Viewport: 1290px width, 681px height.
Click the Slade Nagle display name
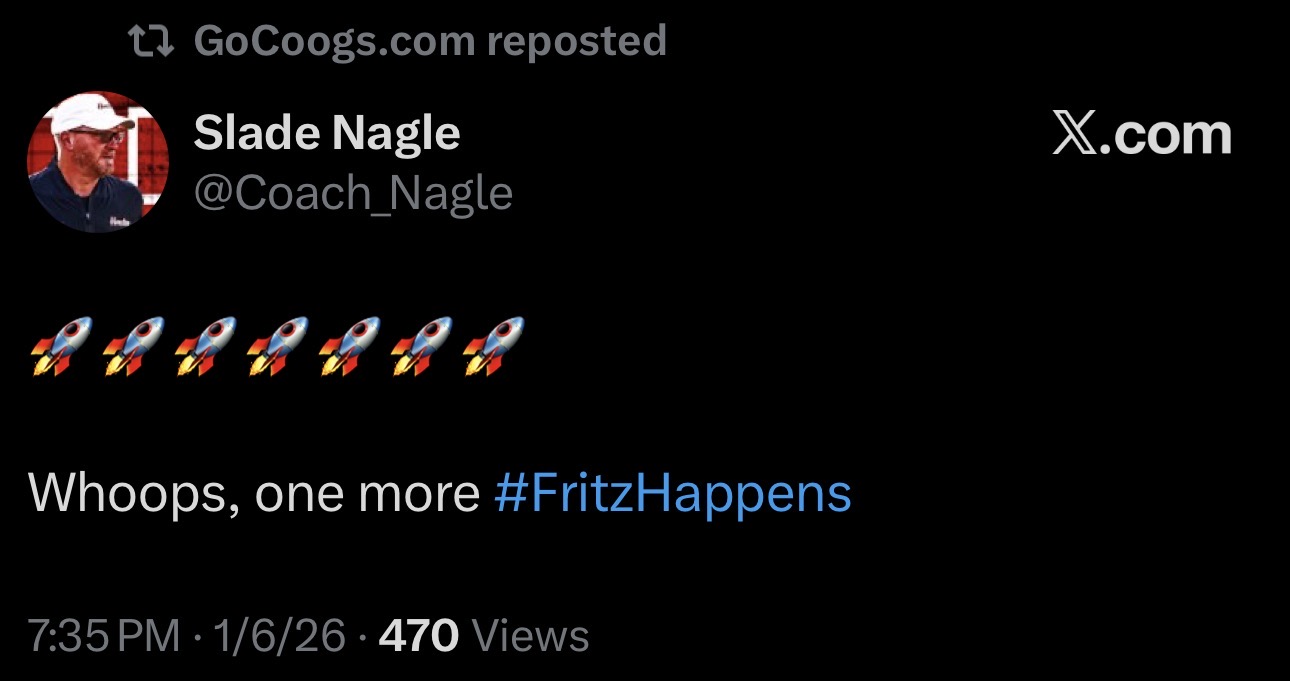[x=326, y=133]
